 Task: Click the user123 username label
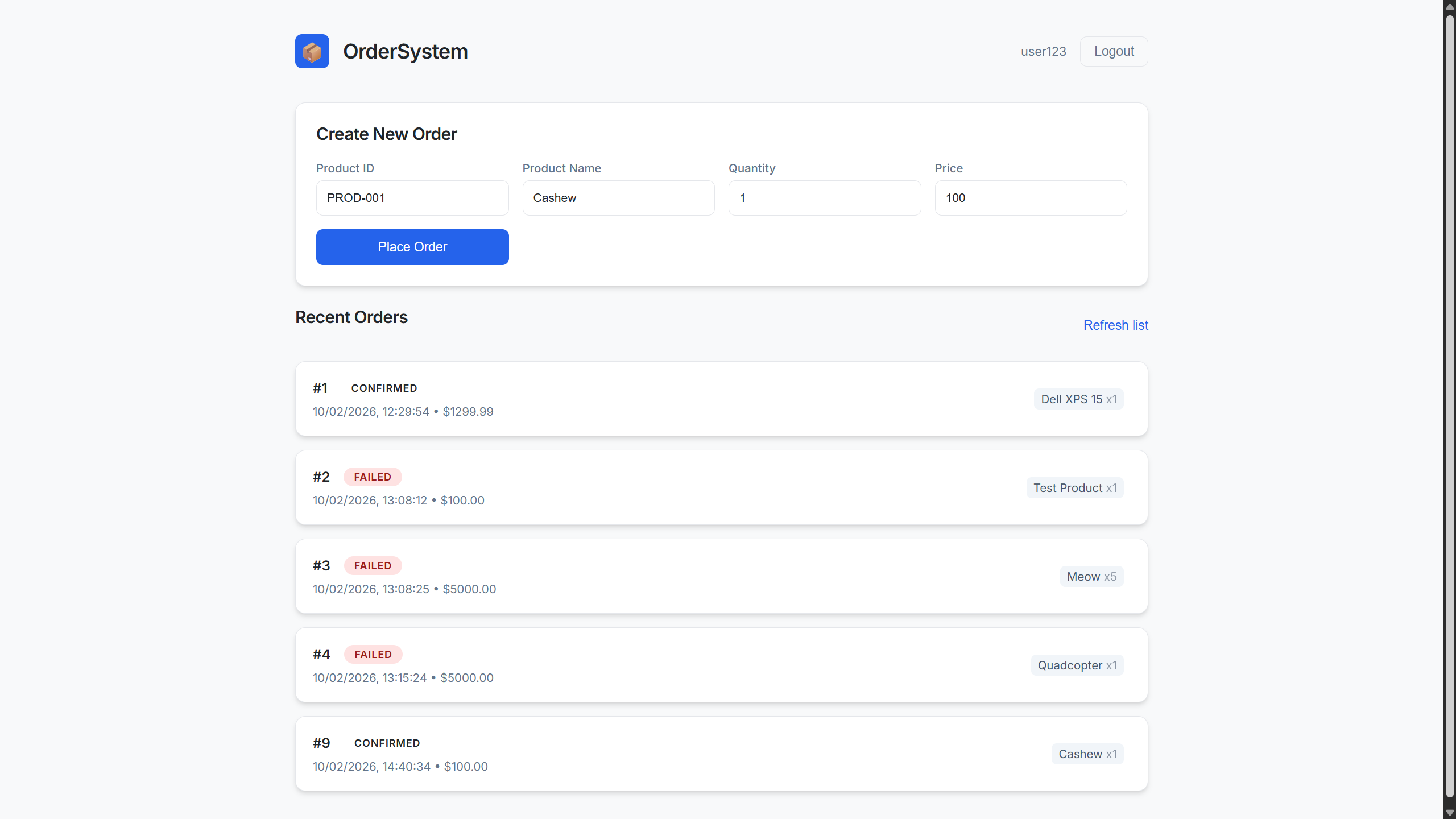pos(1043,51)
